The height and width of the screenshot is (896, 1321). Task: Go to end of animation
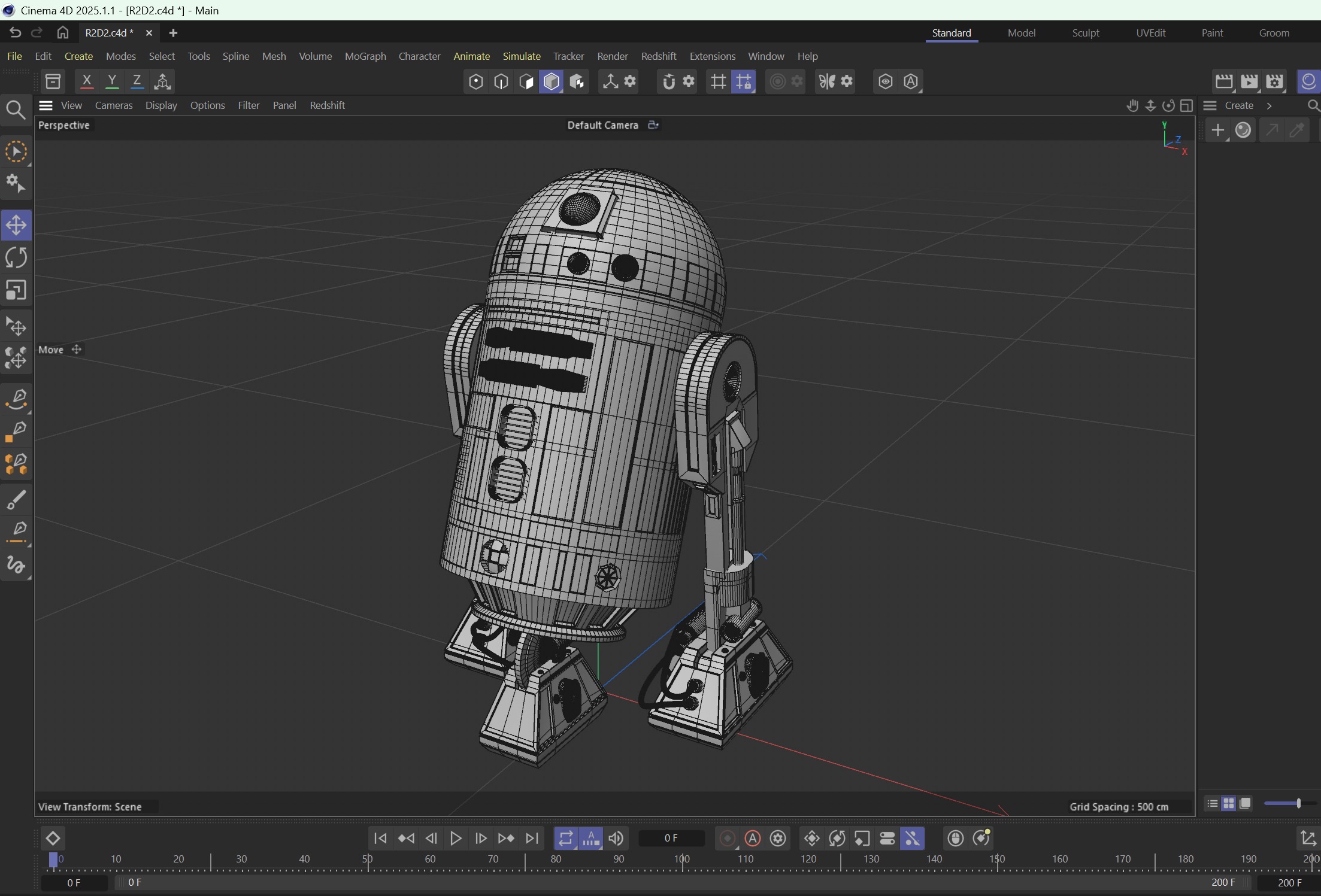point(532,839)
